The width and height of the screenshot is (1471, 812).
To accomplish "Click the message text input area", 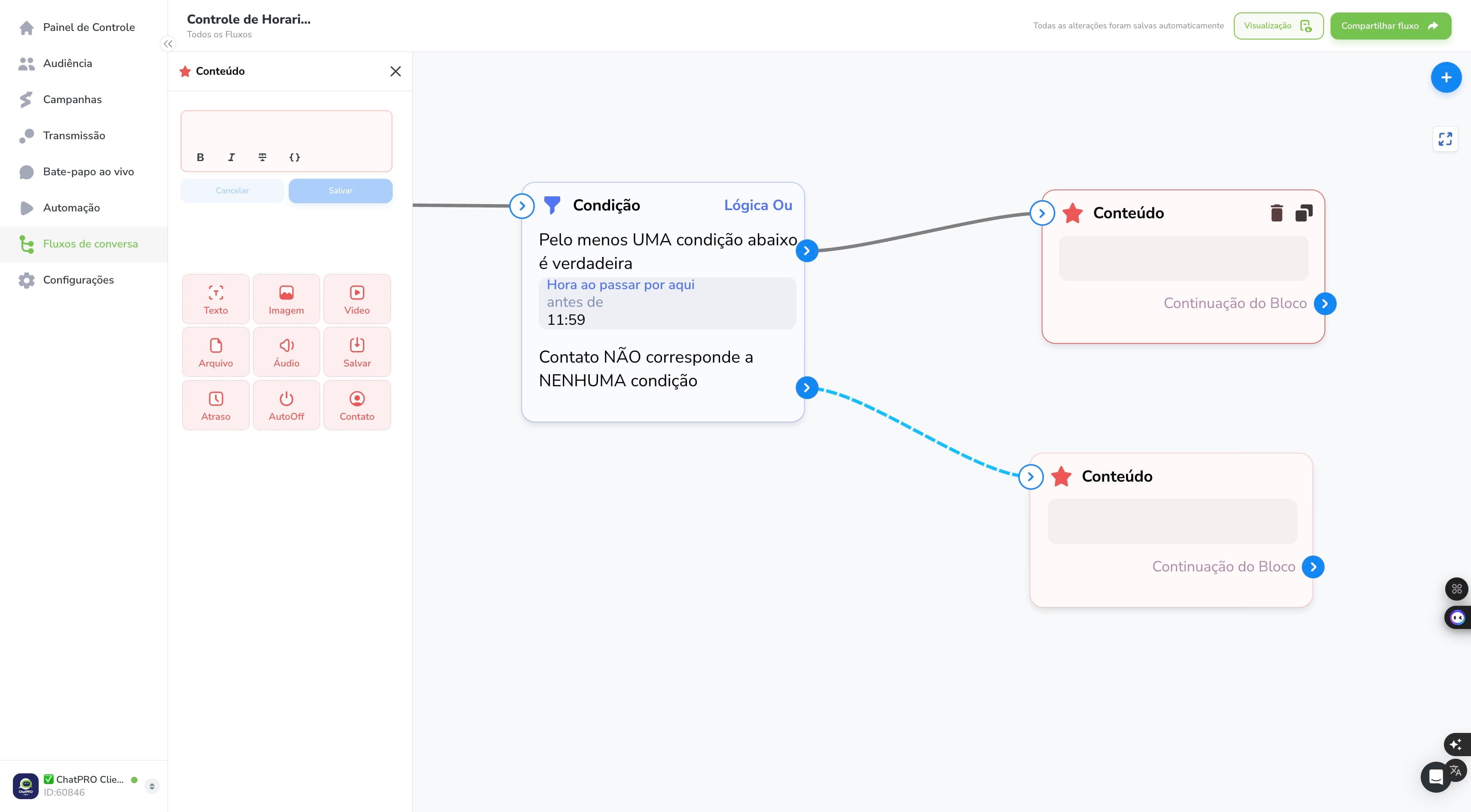I will pos(286,130).
